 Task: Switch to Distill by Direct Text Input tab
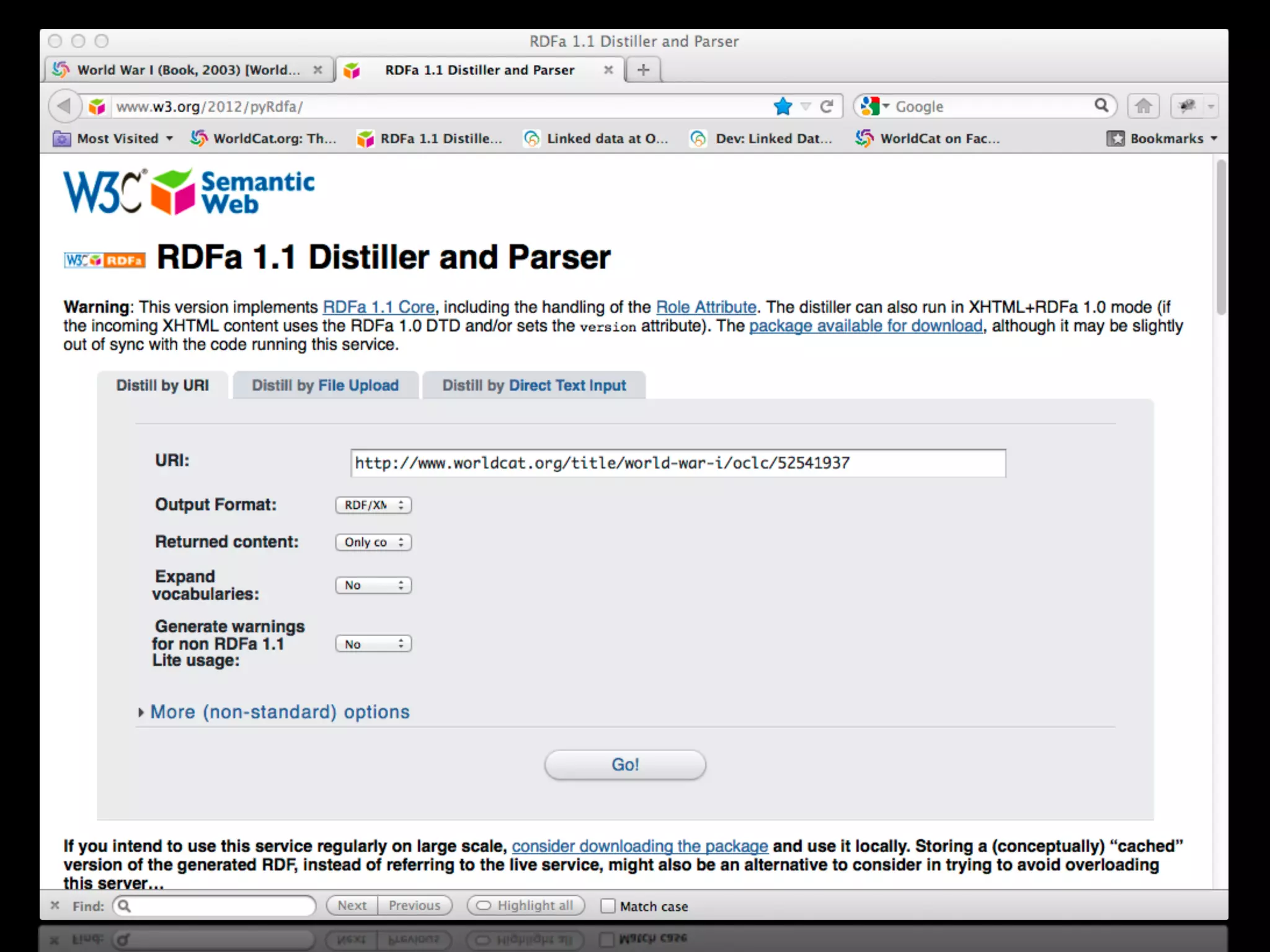[x=534, y=386]
